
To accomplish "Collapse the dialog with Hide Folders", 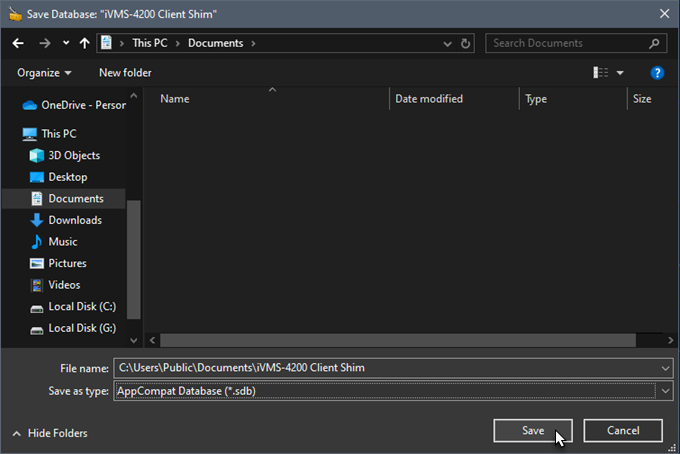I will (x=49, y=433).
